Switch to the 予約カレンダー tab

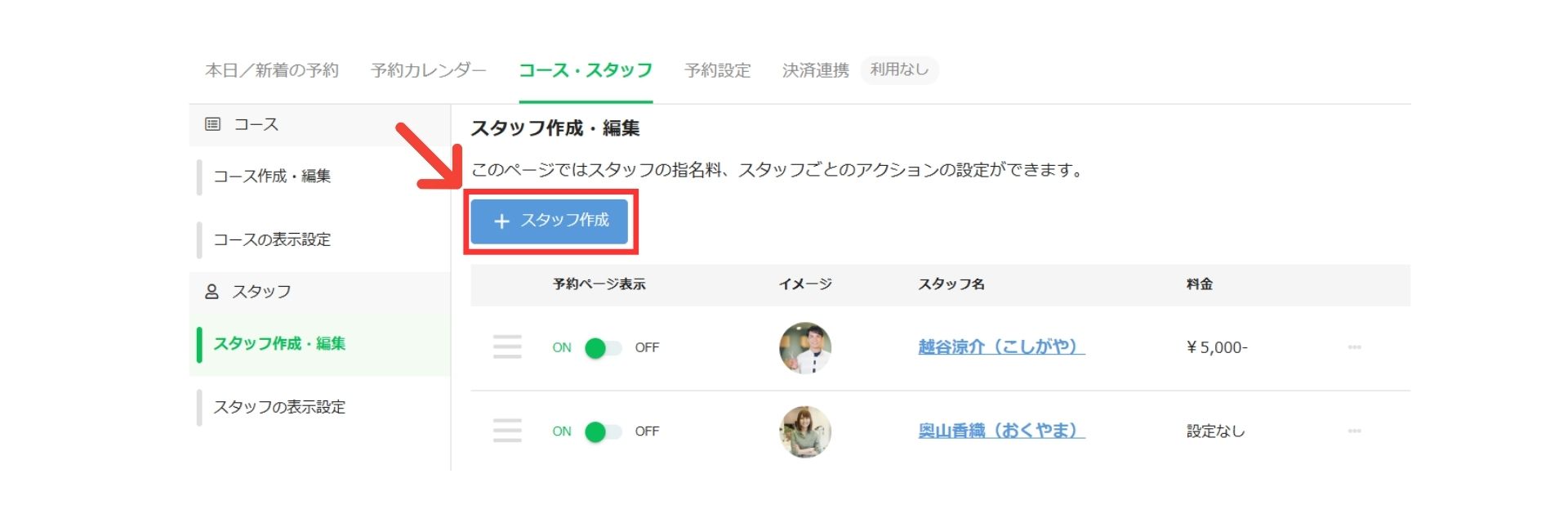coord(428,70)
